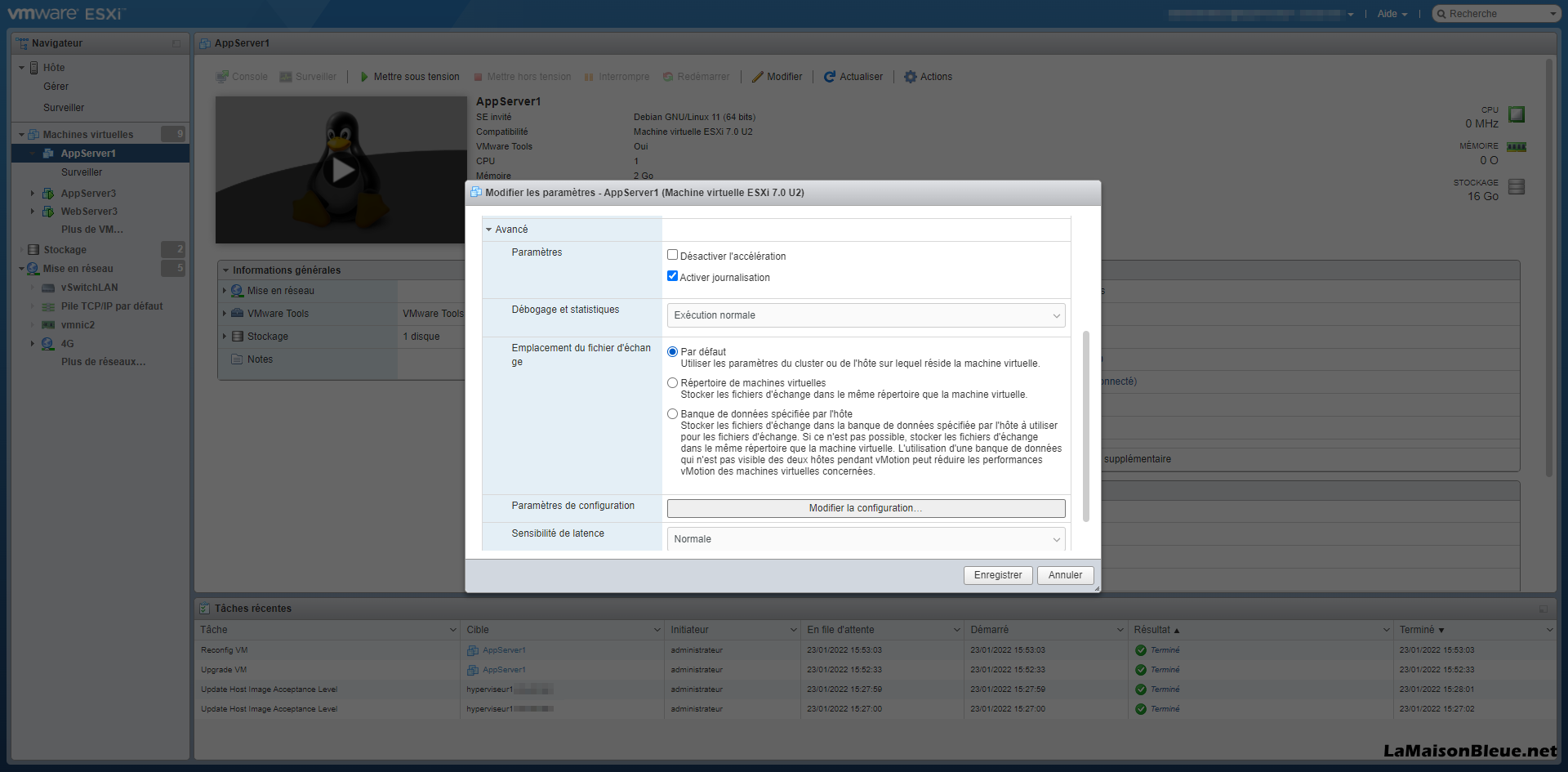Screen dimensions: 1568x772
Task: Uncheck Activer journalisation checkbox
Action: [x=673, y=276]
